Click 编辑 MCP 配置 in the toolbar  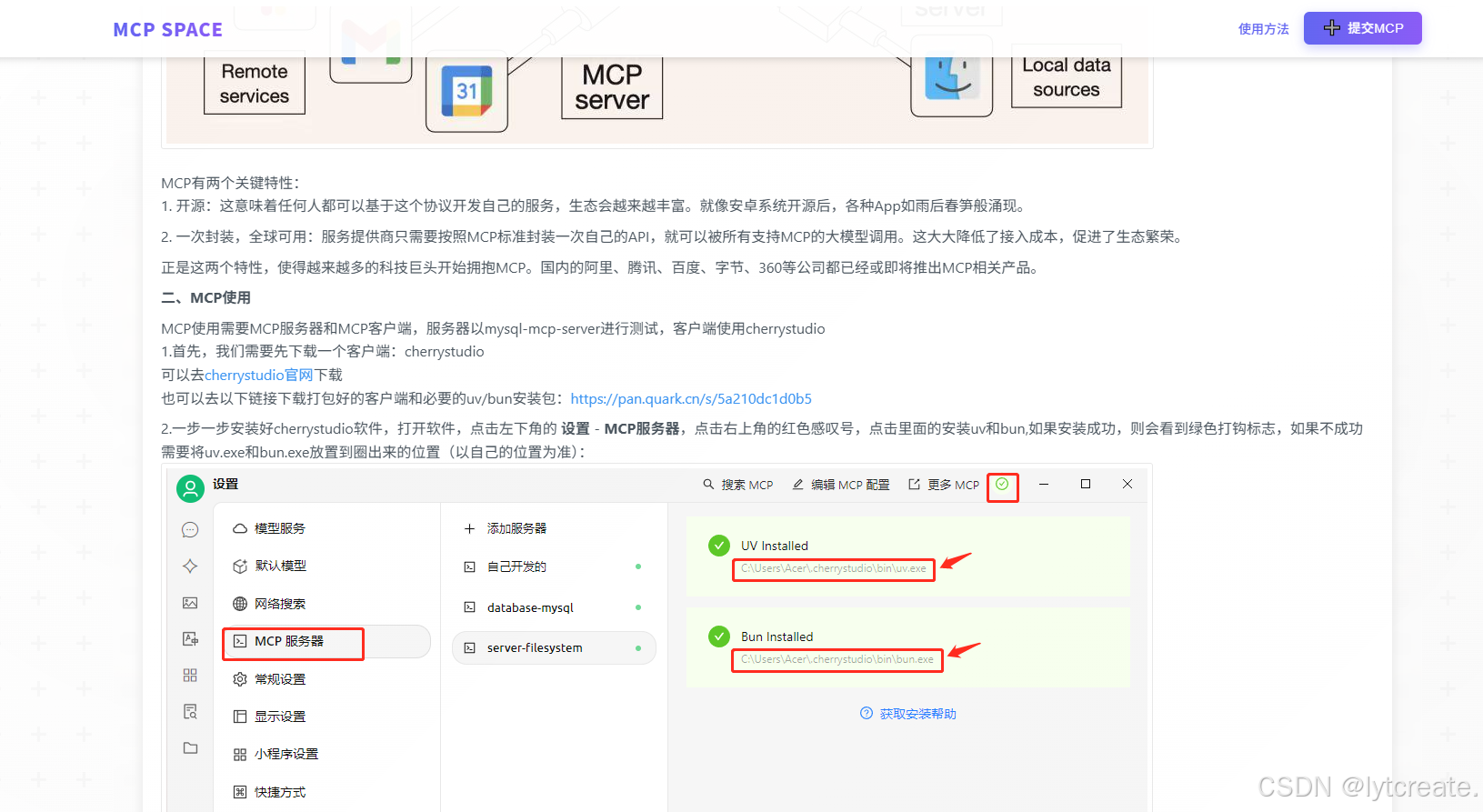coord(841,485)
